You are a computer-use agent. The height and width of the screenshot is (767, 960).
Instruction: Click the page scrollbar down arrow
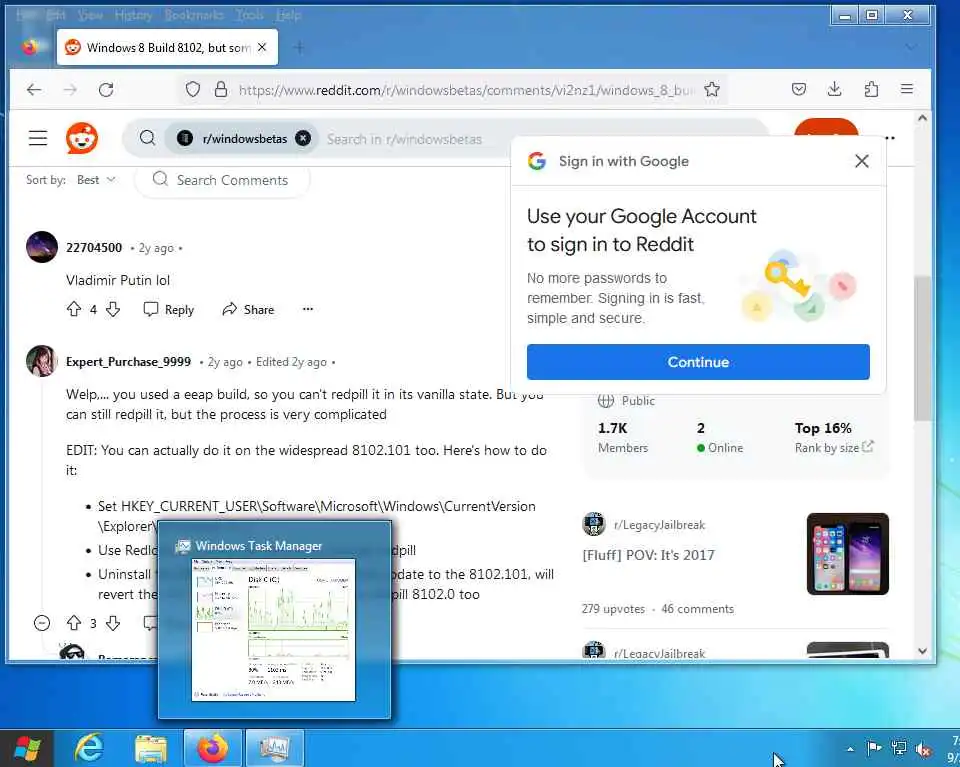click(923, 651)
